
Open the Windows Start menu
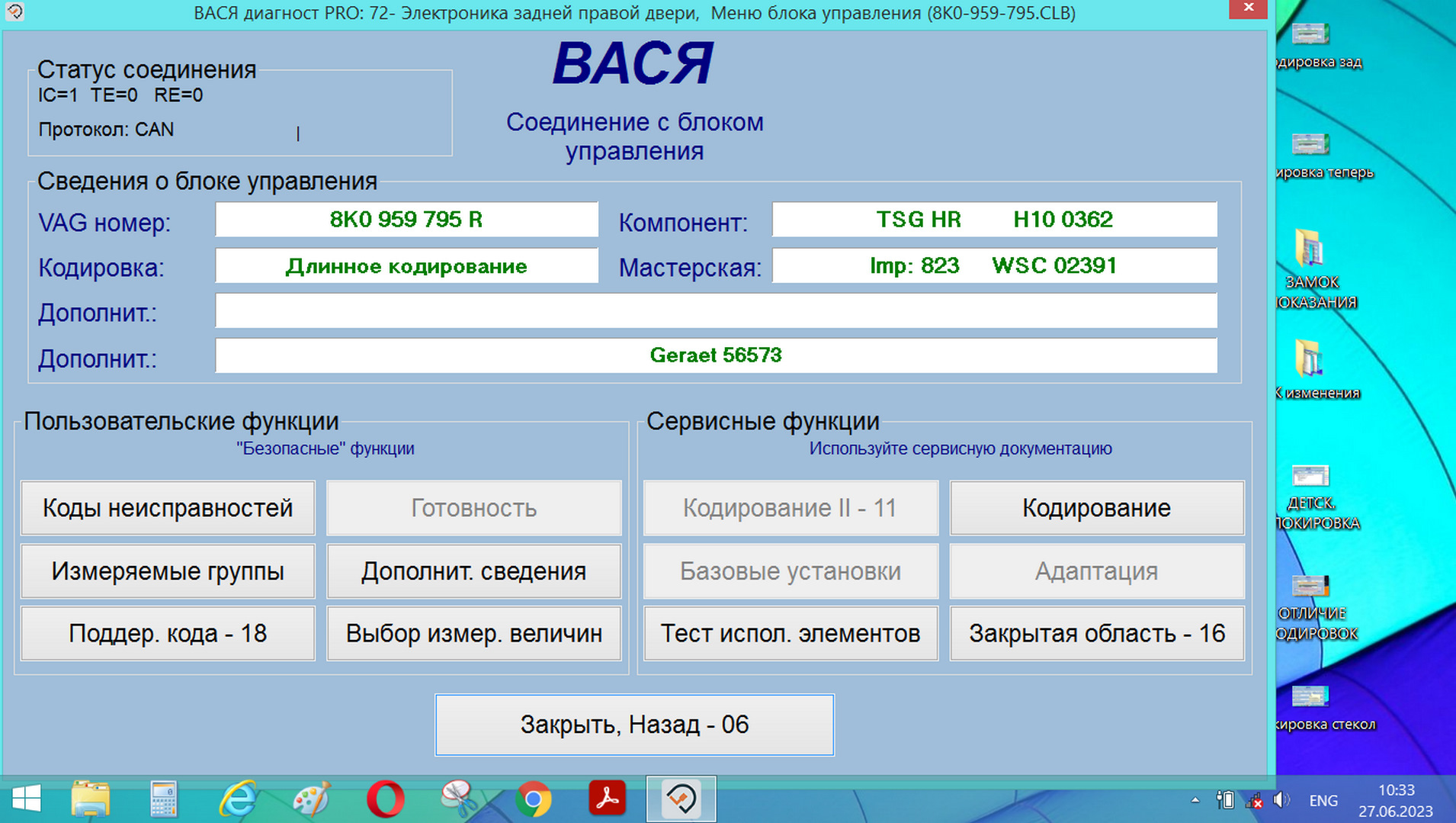[27, 799]
